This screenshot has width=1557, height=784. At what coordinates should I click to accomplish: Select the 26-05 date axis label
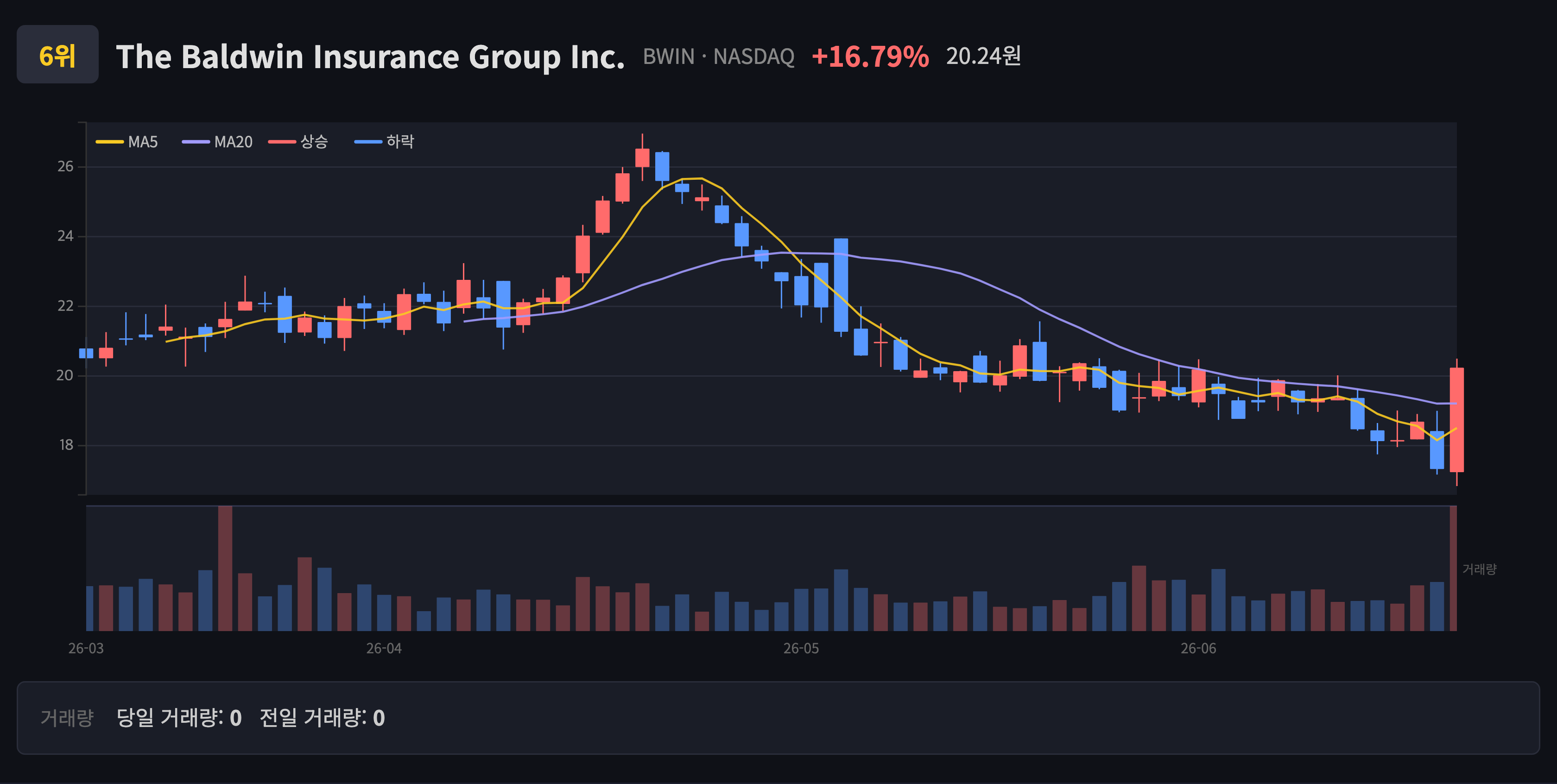click(802, 649)
